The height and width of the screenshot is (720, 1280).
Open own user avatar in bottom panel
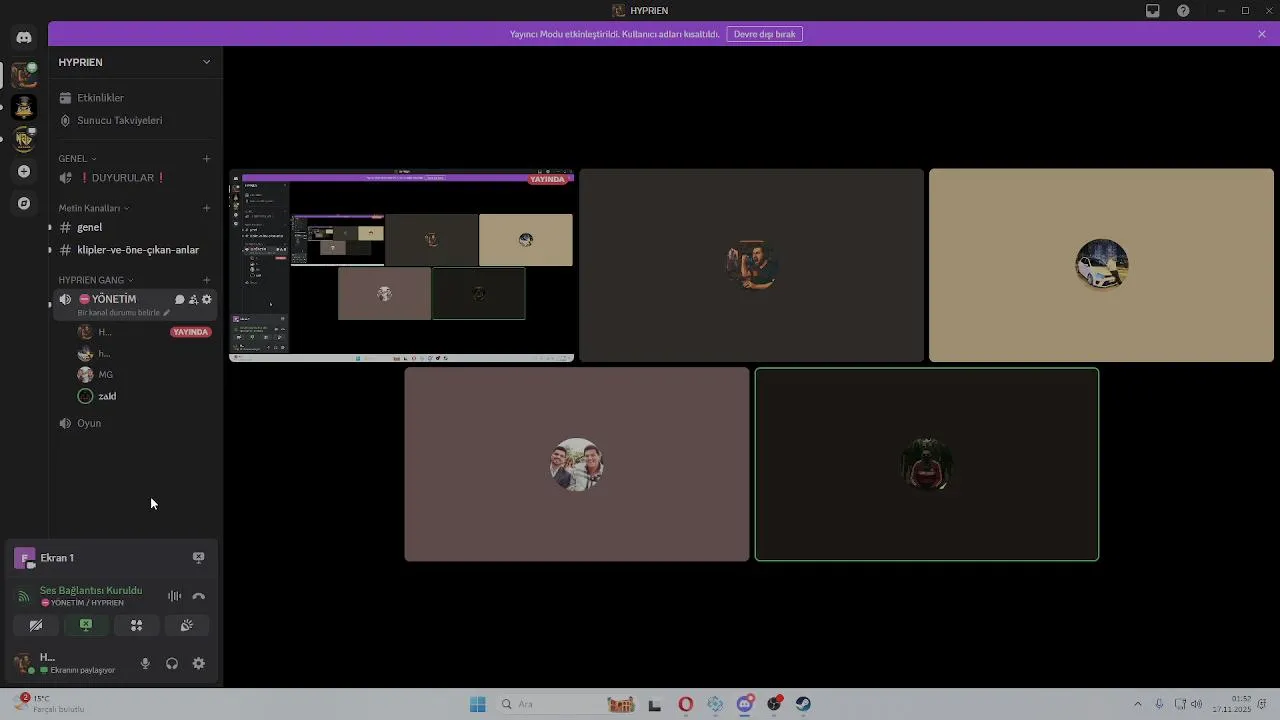pyautogui.click(x=24, y=663)
